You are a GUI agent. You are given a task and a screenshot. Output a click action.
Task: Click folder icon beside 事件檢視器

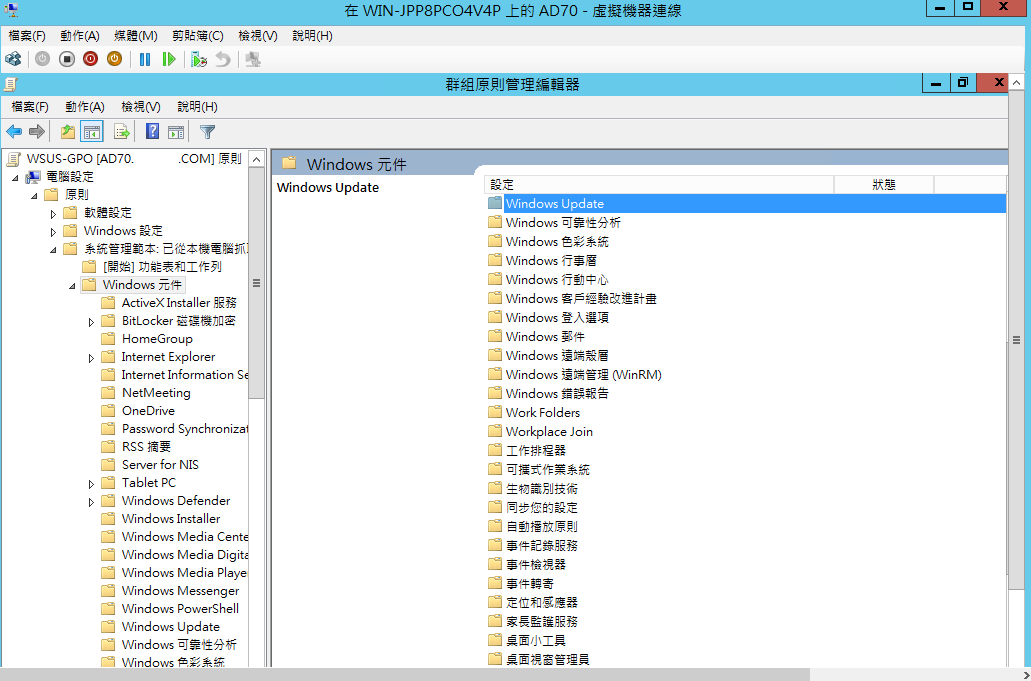coord(495,564)
